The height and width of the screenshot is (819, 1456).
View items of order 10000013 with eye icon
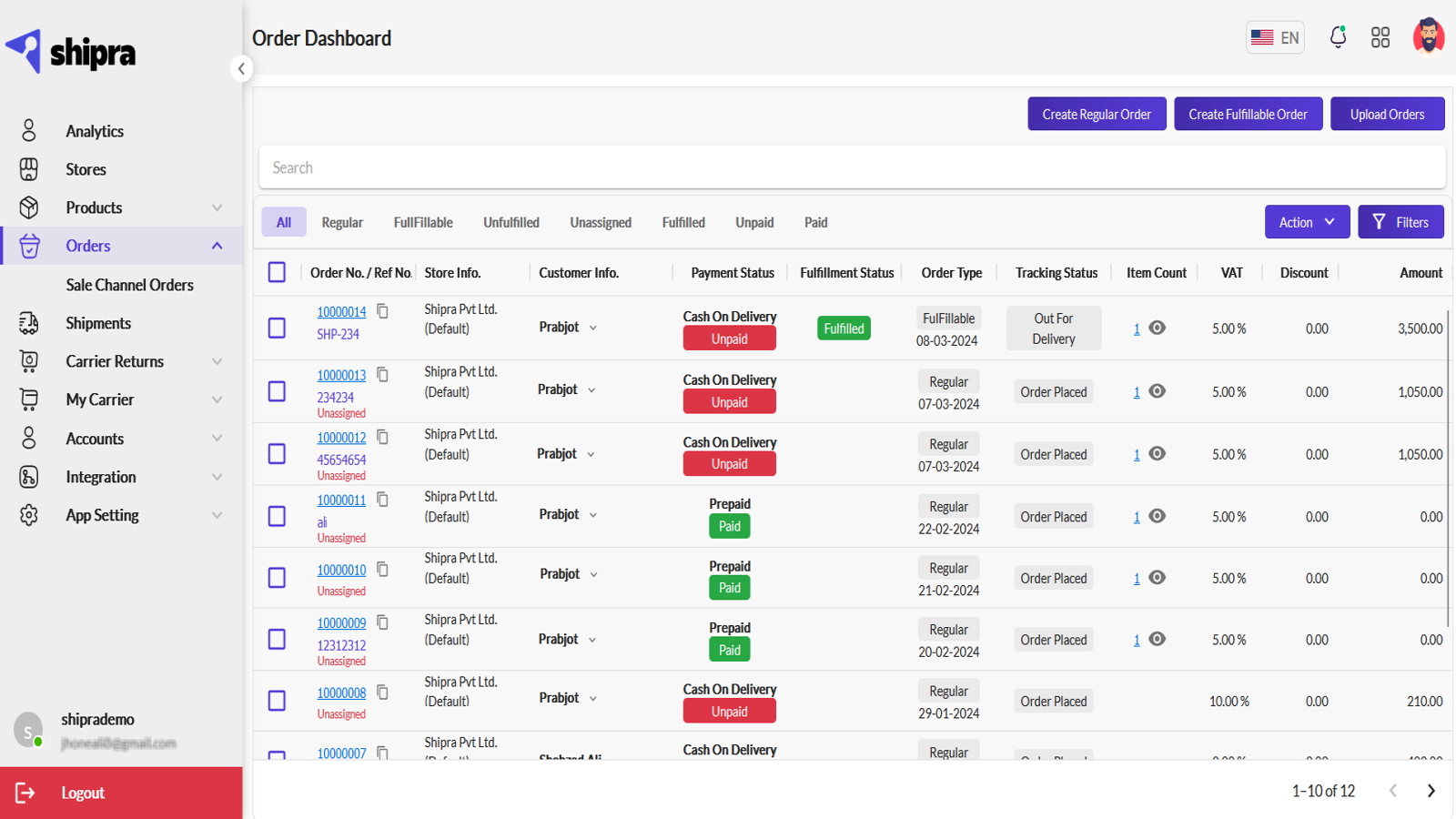pos(1158,391)
